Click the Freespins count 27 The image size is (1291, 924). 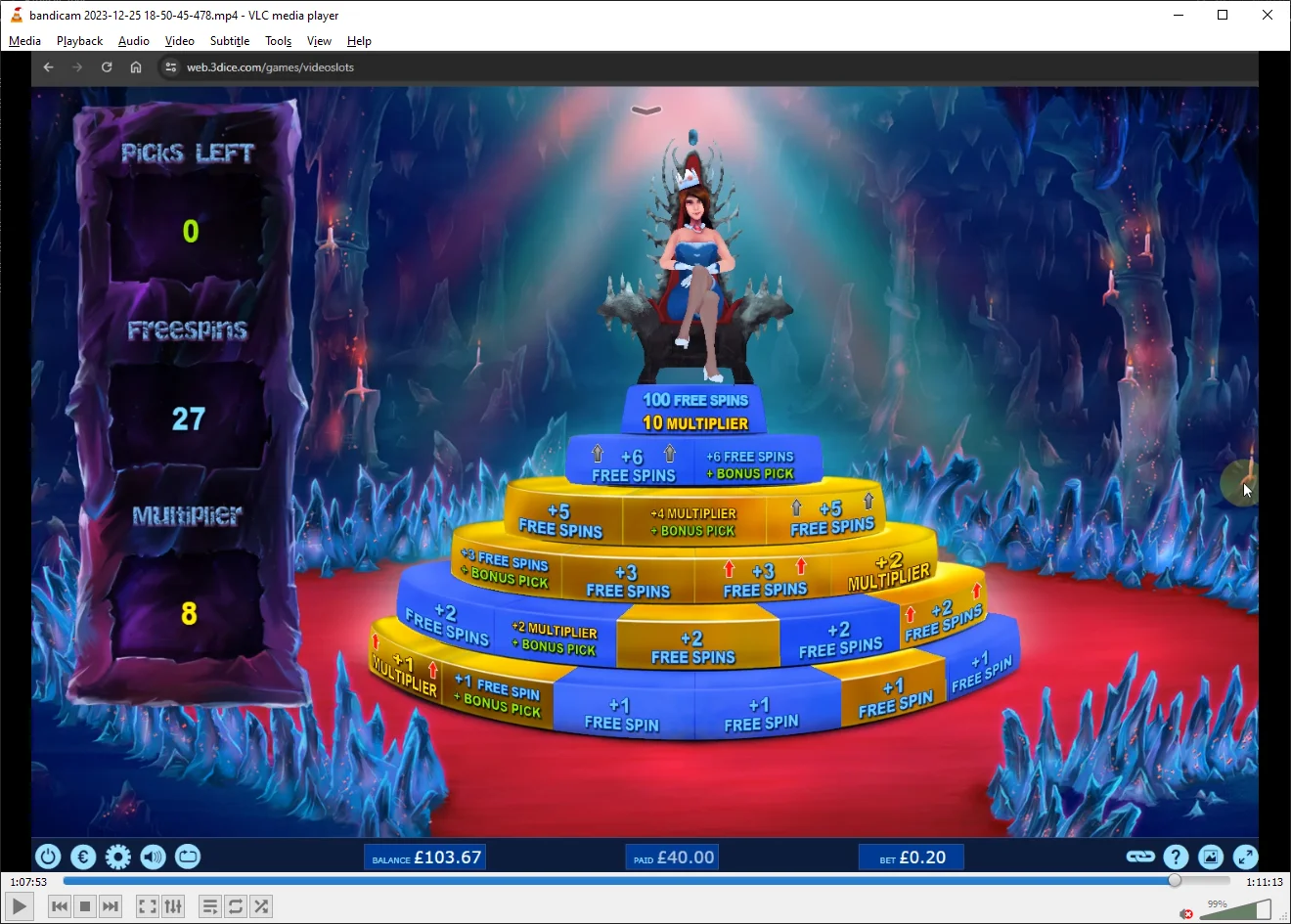[x=189, y=419]
